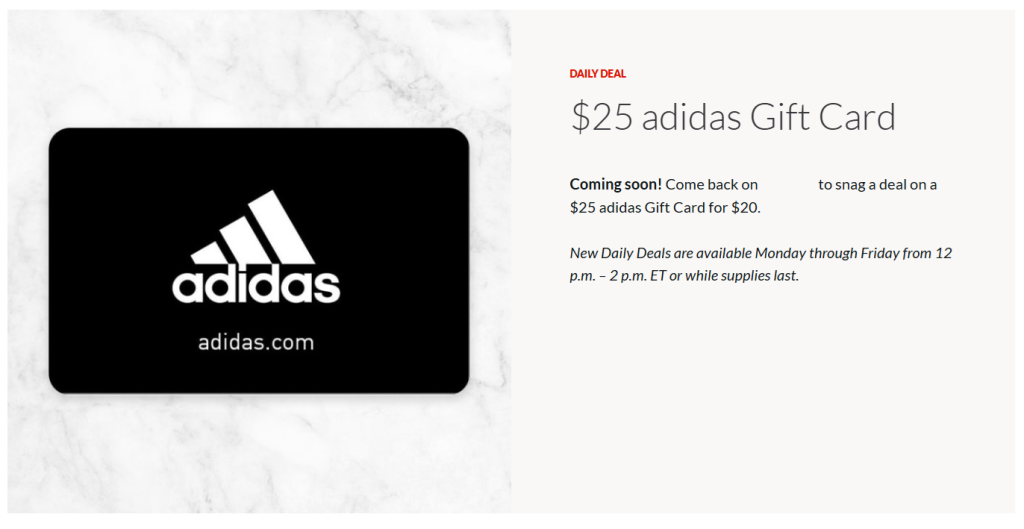
Task: Click marble background below the gift card
Action: pos(259,454)
